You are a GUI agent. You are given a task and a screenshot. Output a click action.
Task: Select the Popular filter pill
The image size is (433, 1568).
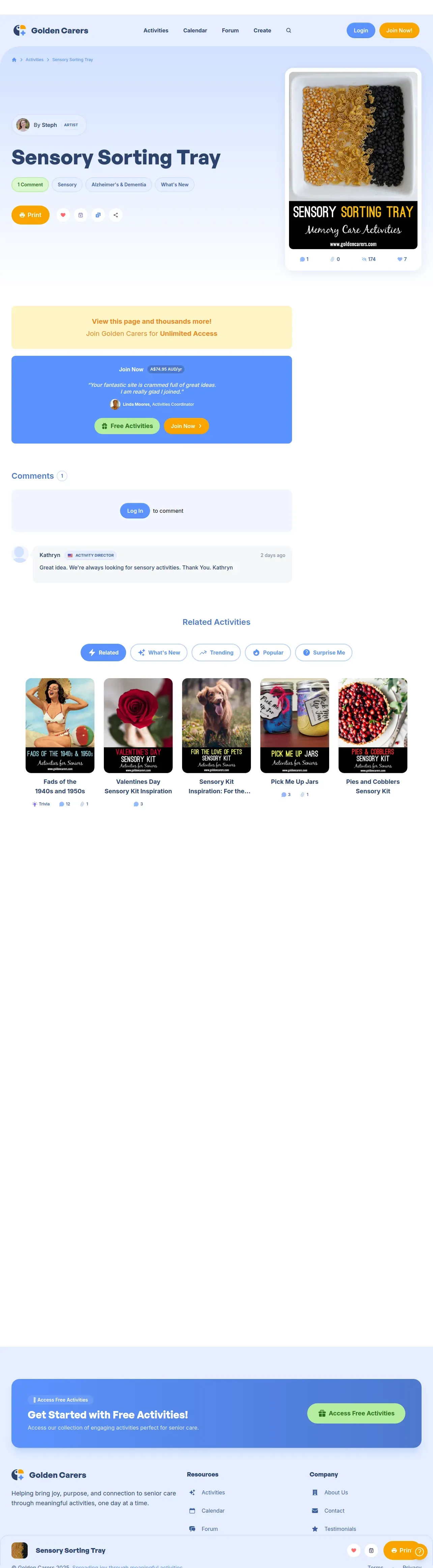[267, 653]
